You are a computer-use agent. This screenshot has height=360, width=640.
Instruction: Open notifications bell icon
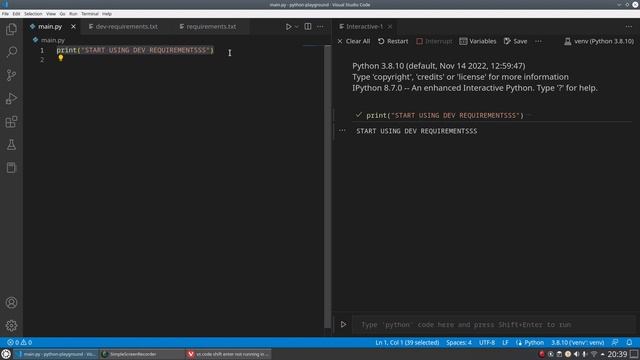point(629,342)
